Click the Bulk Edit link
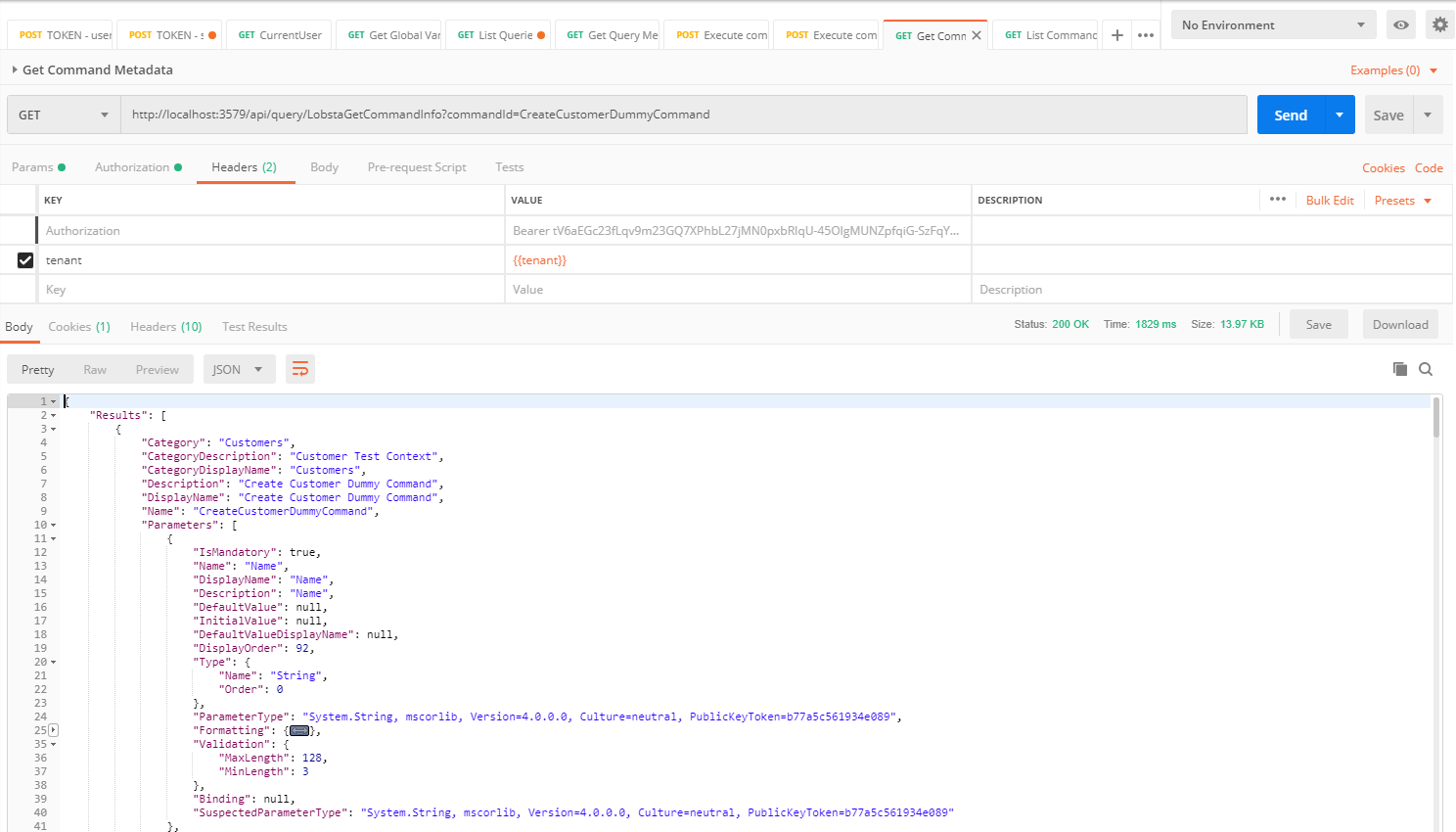This screenshot has height=832, width=1456. click(1330, 201)
